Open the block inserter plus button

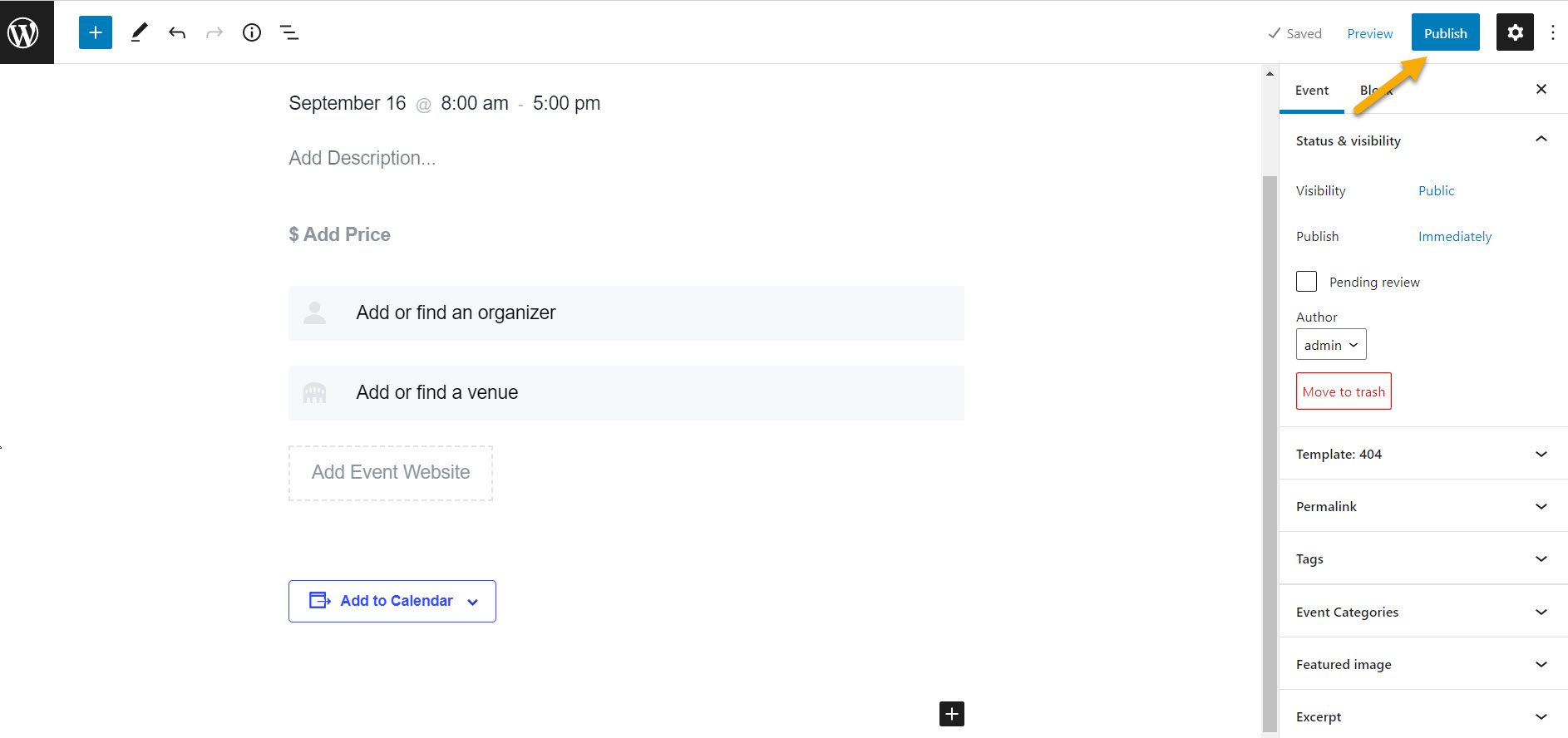click(x=96, y=32)
